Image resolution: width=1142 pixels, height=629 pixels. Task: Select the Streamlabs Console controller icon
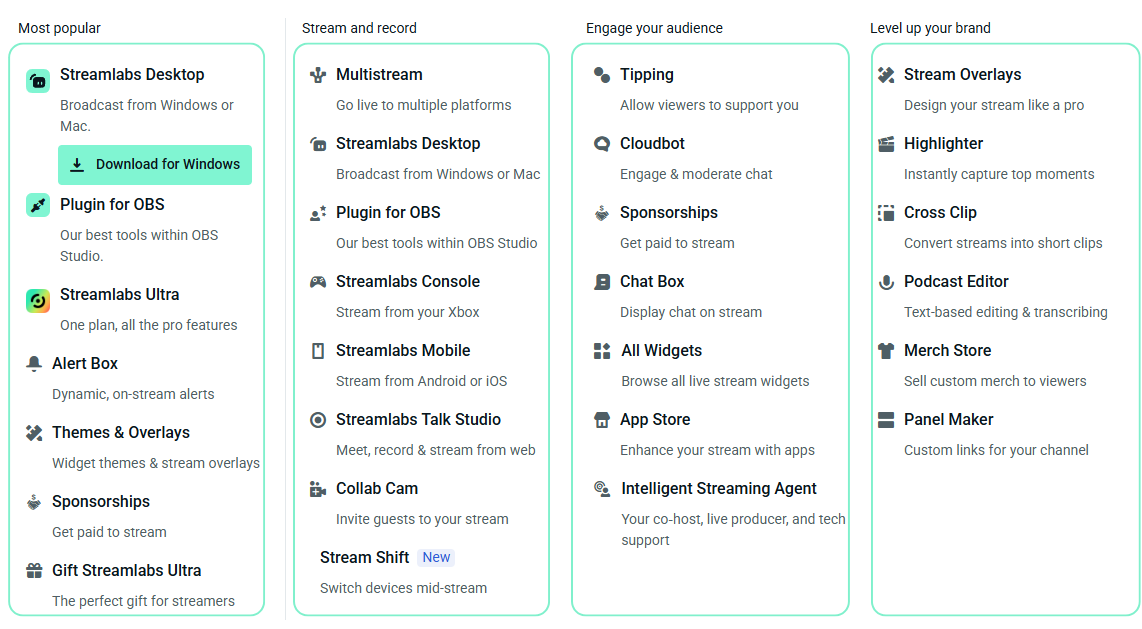coord(317,281)
